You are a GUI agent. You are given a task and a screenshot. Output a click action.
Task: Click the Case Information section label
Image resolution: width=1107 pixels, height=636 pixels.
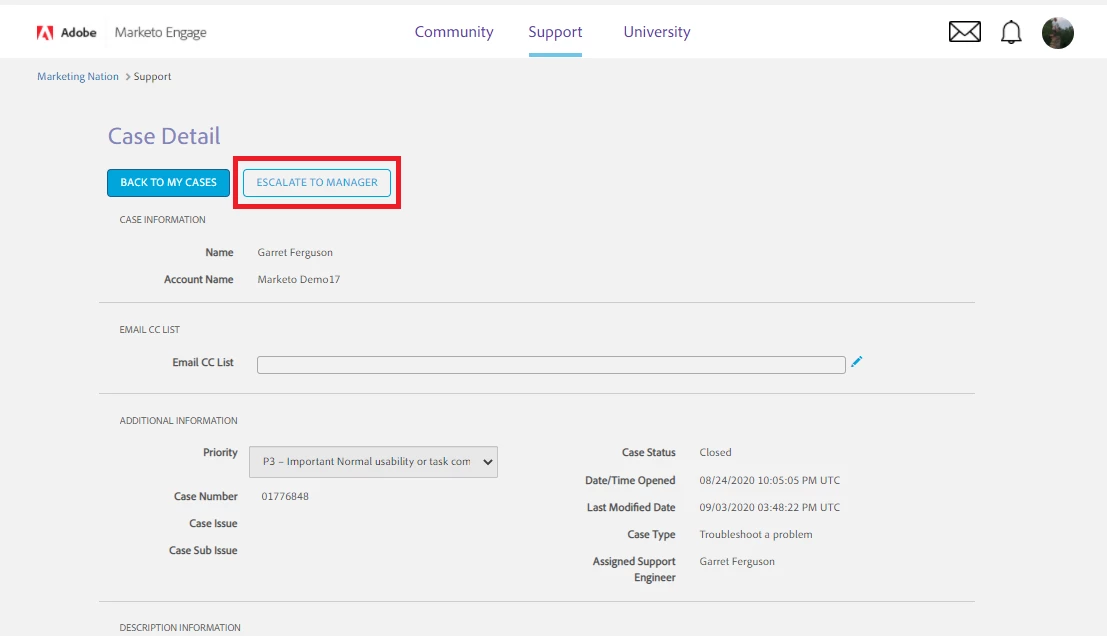click(x=162, y=220)
